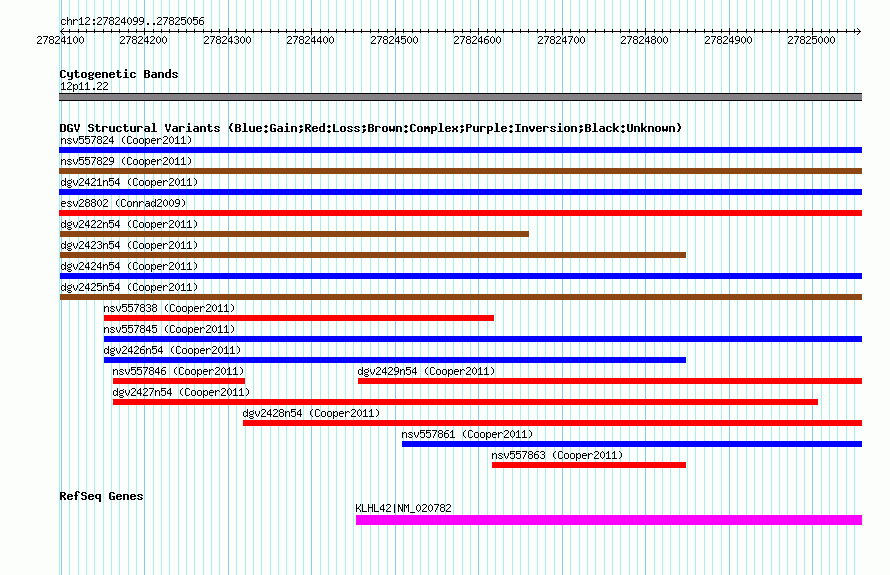The height and width of the screenshot is (575, 890).
Task: Click ruler position 27825000
Action: [811, 40]
